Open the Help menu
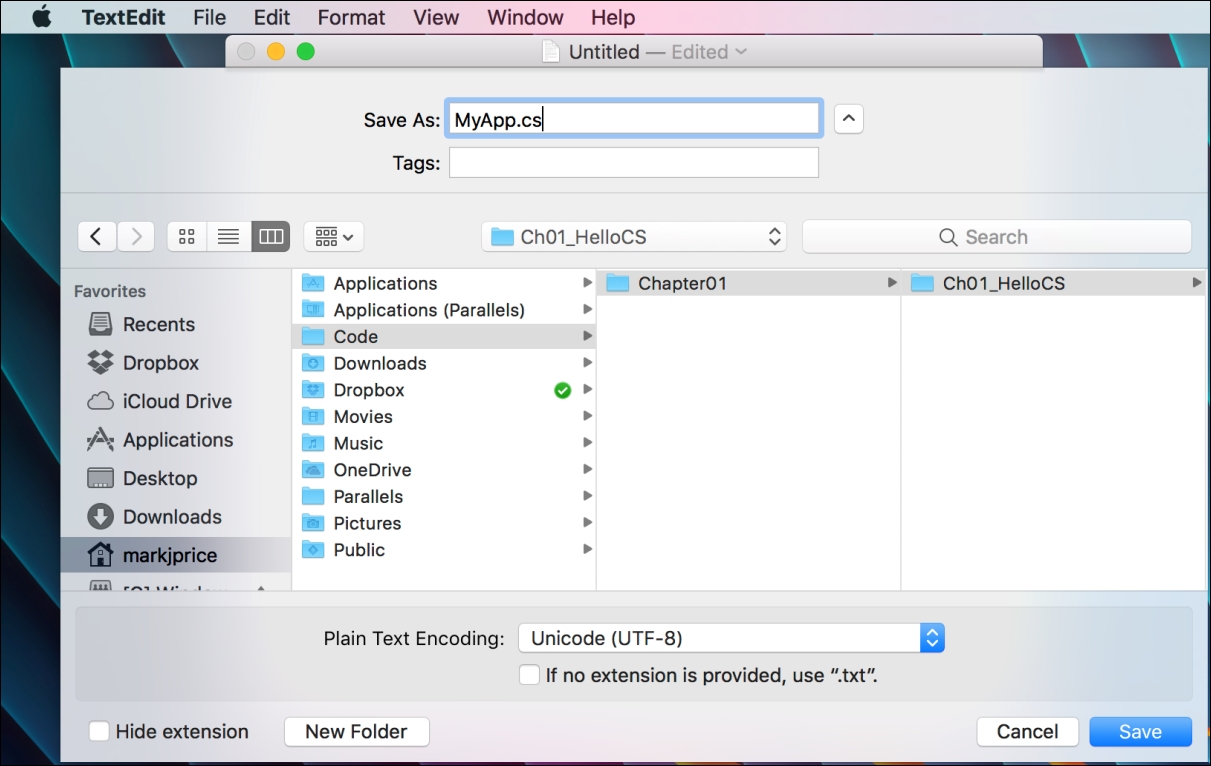 [x=613, y=17]
